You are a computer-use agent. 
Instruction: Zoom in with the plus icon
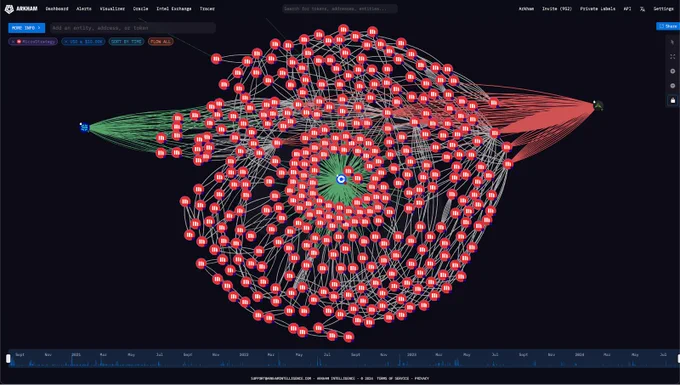[x=673, y=71]
